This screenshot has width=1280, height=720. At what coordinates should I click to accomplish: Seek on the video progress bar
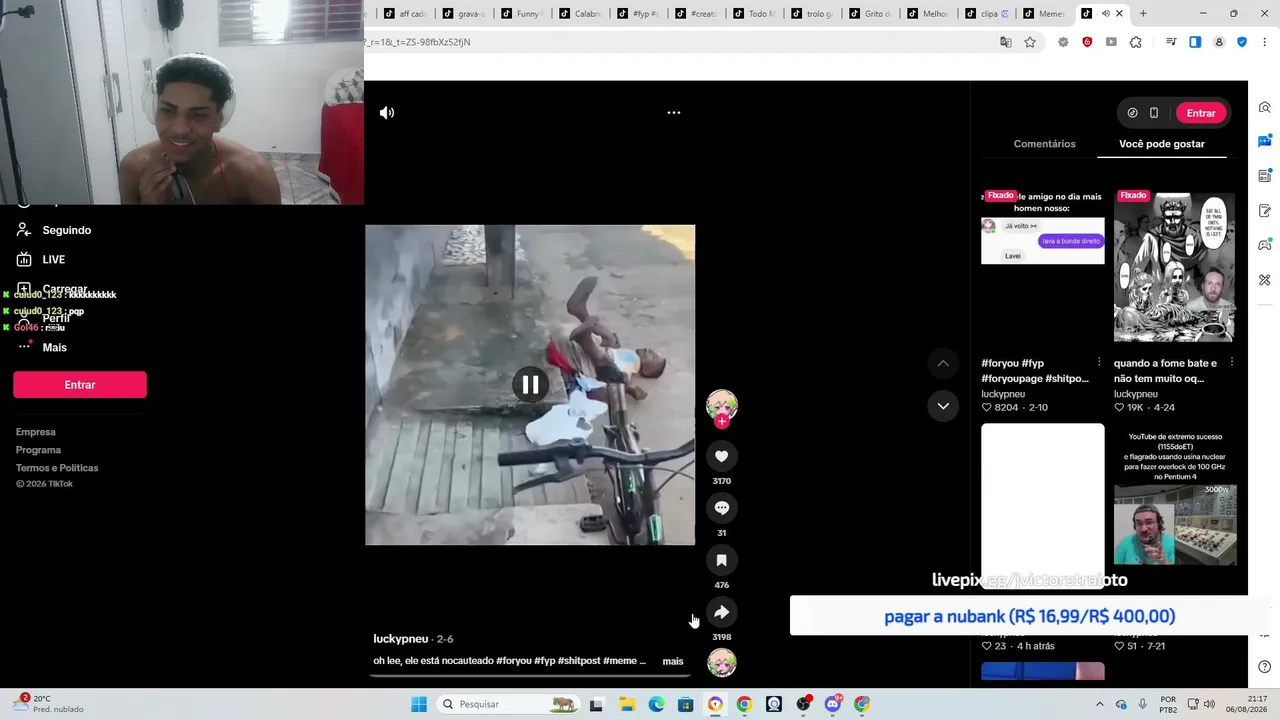point(530,675)
